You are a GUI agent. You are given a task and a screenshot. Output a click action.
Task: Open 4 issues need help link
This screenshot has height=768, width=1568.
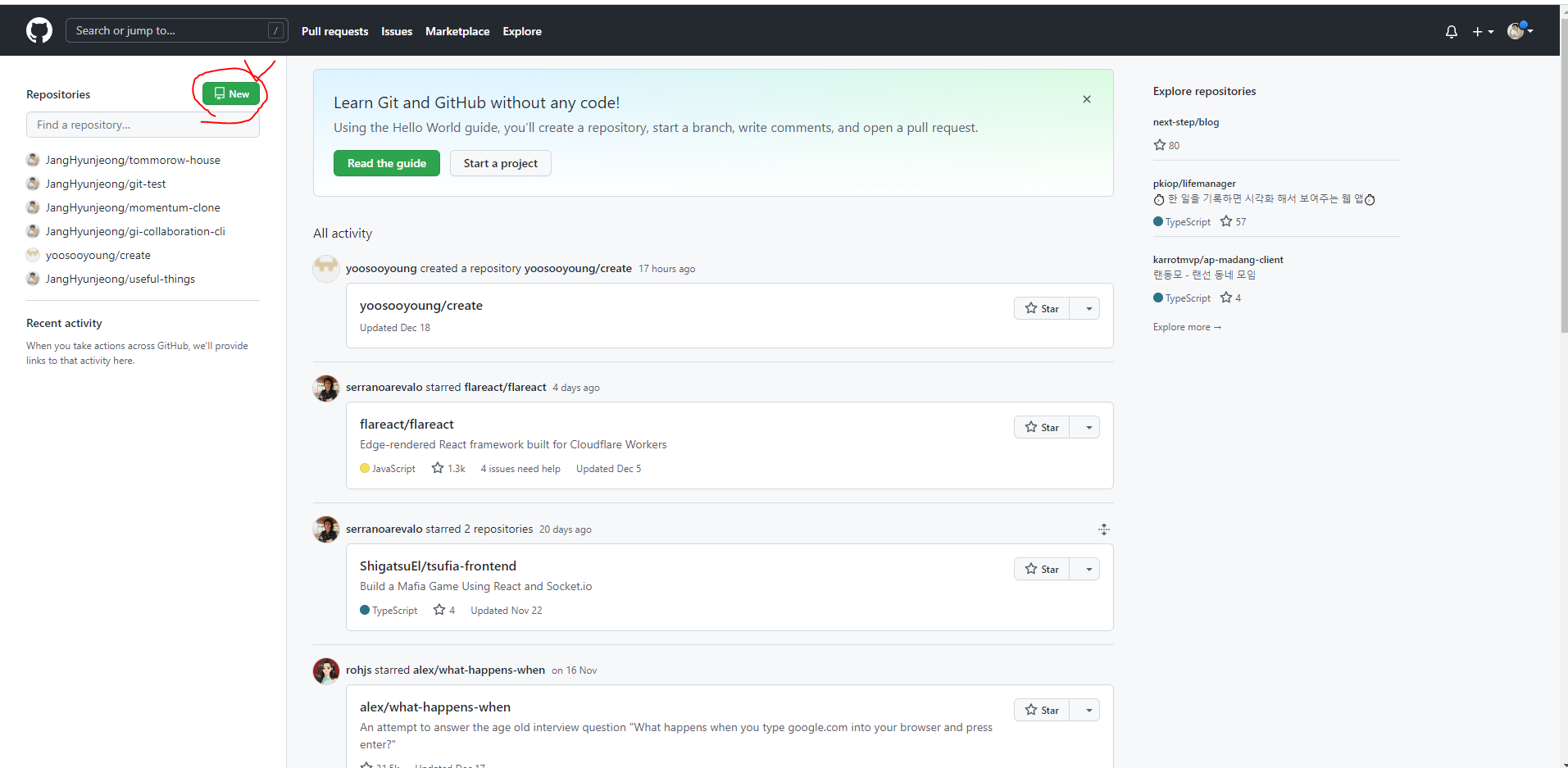pyautogui.click(x=520, y=469)
